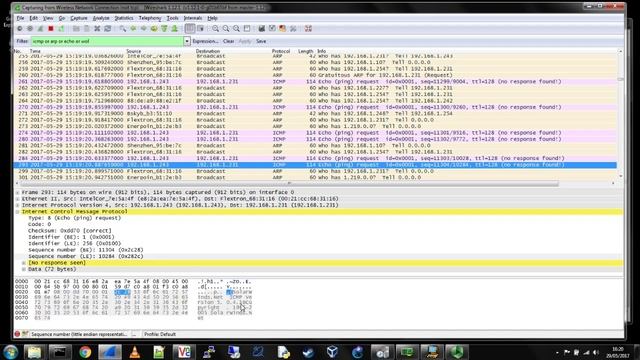Close this capture file (X icon)

97,29
